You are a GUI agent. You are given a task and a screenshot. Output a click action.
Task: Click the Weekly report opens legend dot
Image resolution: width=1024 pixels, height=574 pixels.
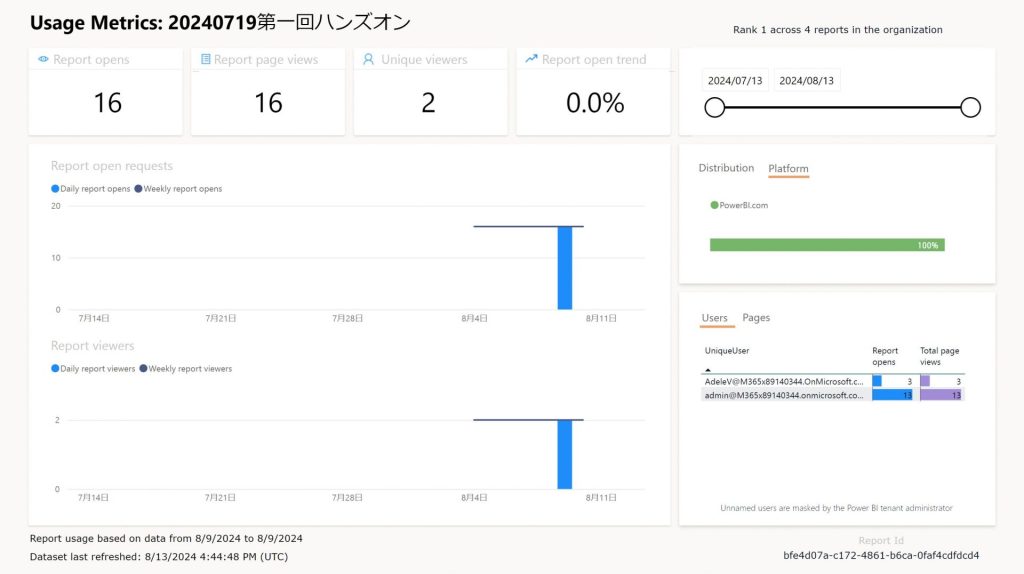pyautogui.click(x=138, y=189)
